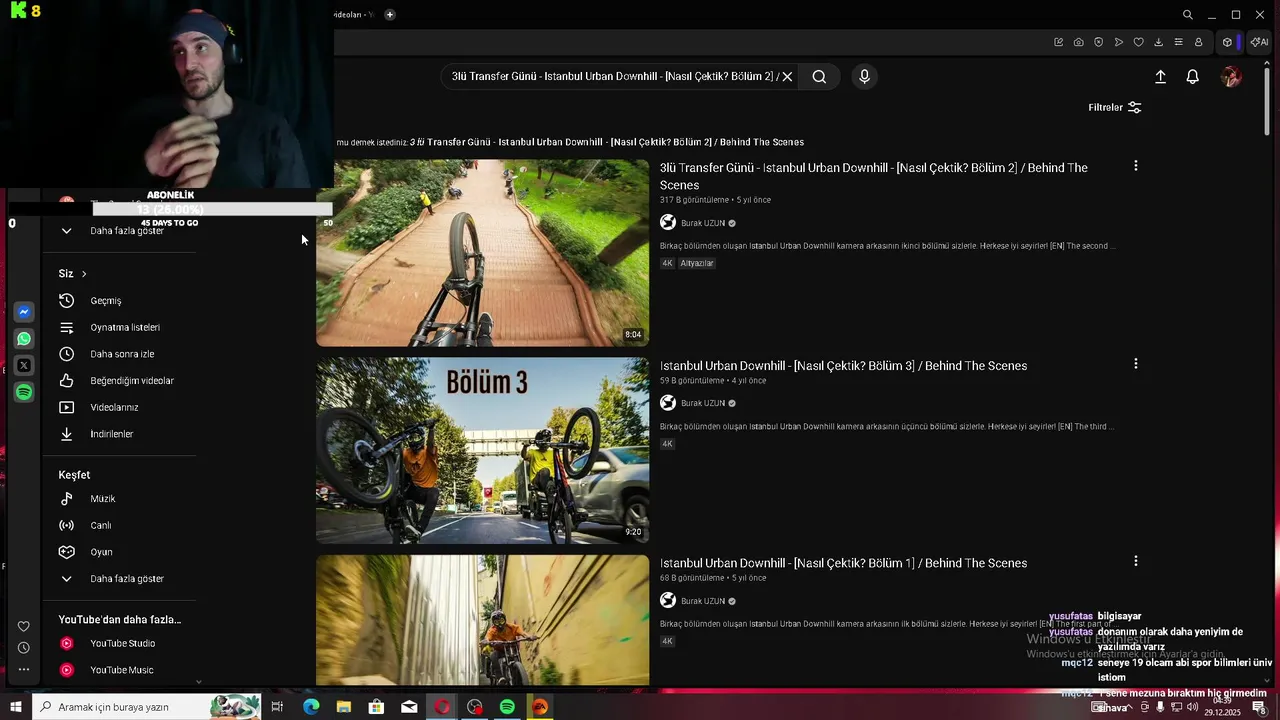Play the Bölüm 3 video thumbnail

[482, 450]
